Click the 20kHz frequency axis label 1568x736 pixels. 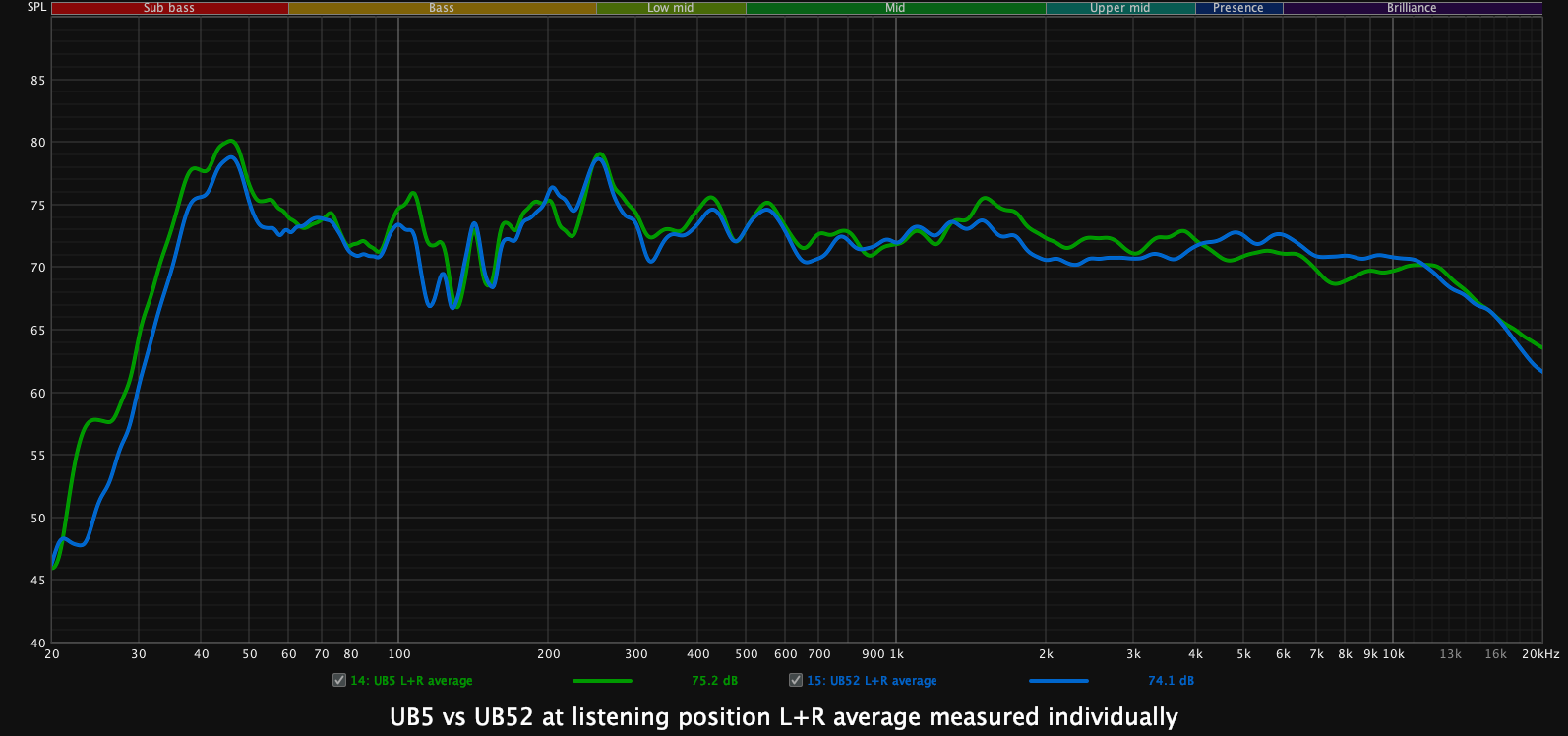tap(1540, 654)
